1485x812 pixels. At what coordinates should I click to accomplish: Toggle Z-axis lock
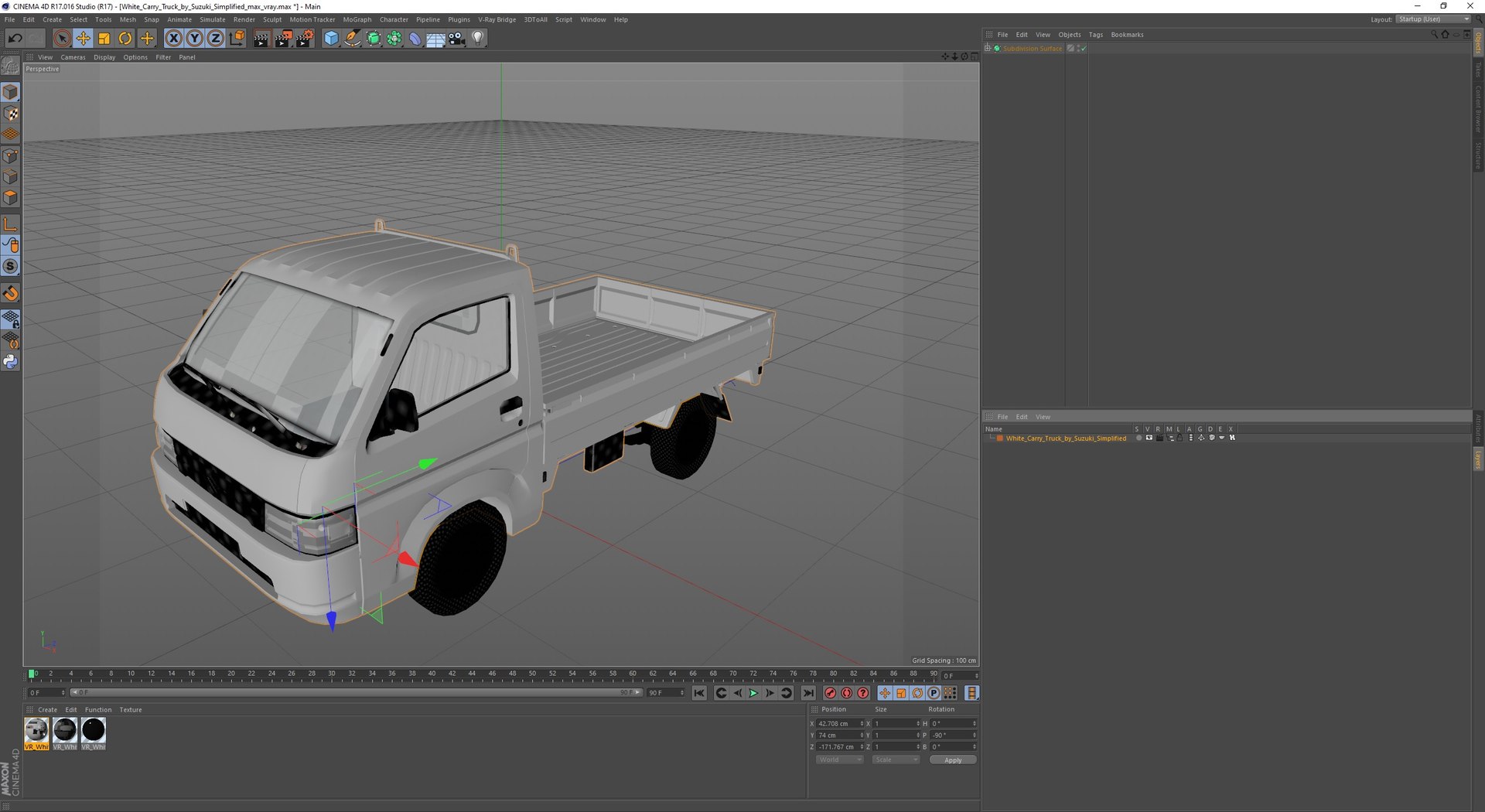(x=216, y=38)
